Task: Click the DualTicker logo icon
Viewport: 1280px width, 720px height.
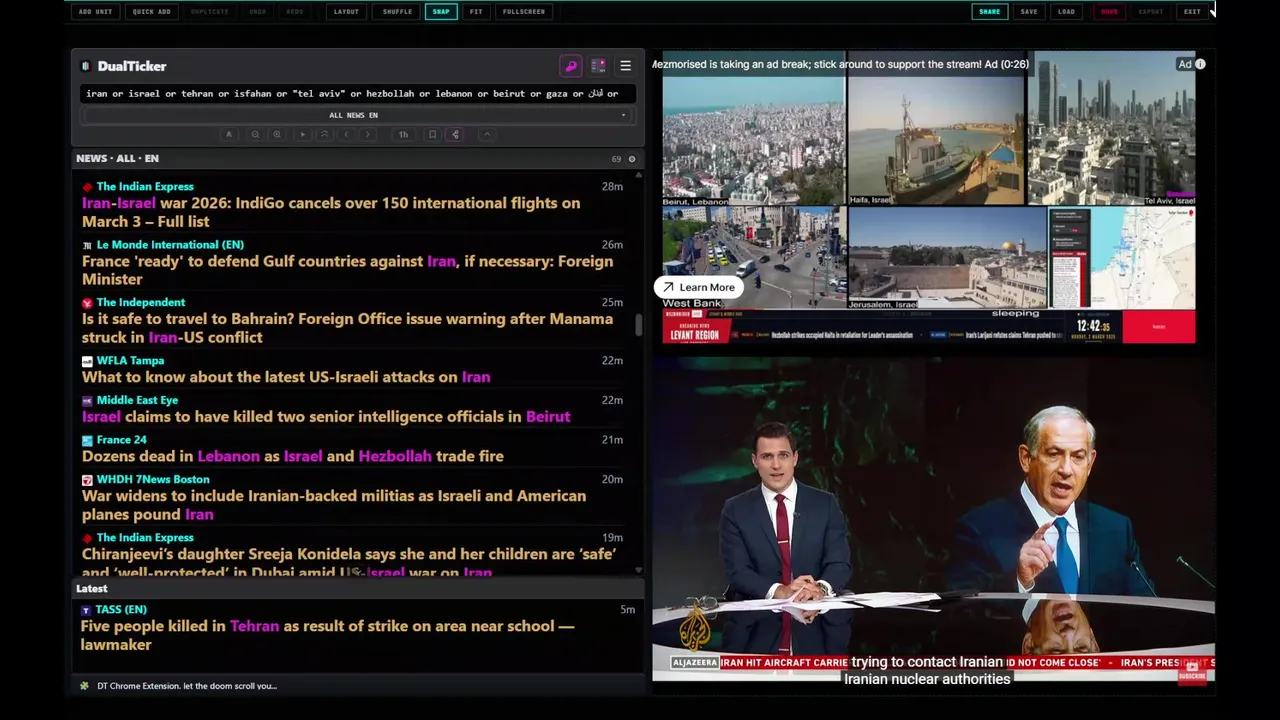Action: [x=86, y=66]
